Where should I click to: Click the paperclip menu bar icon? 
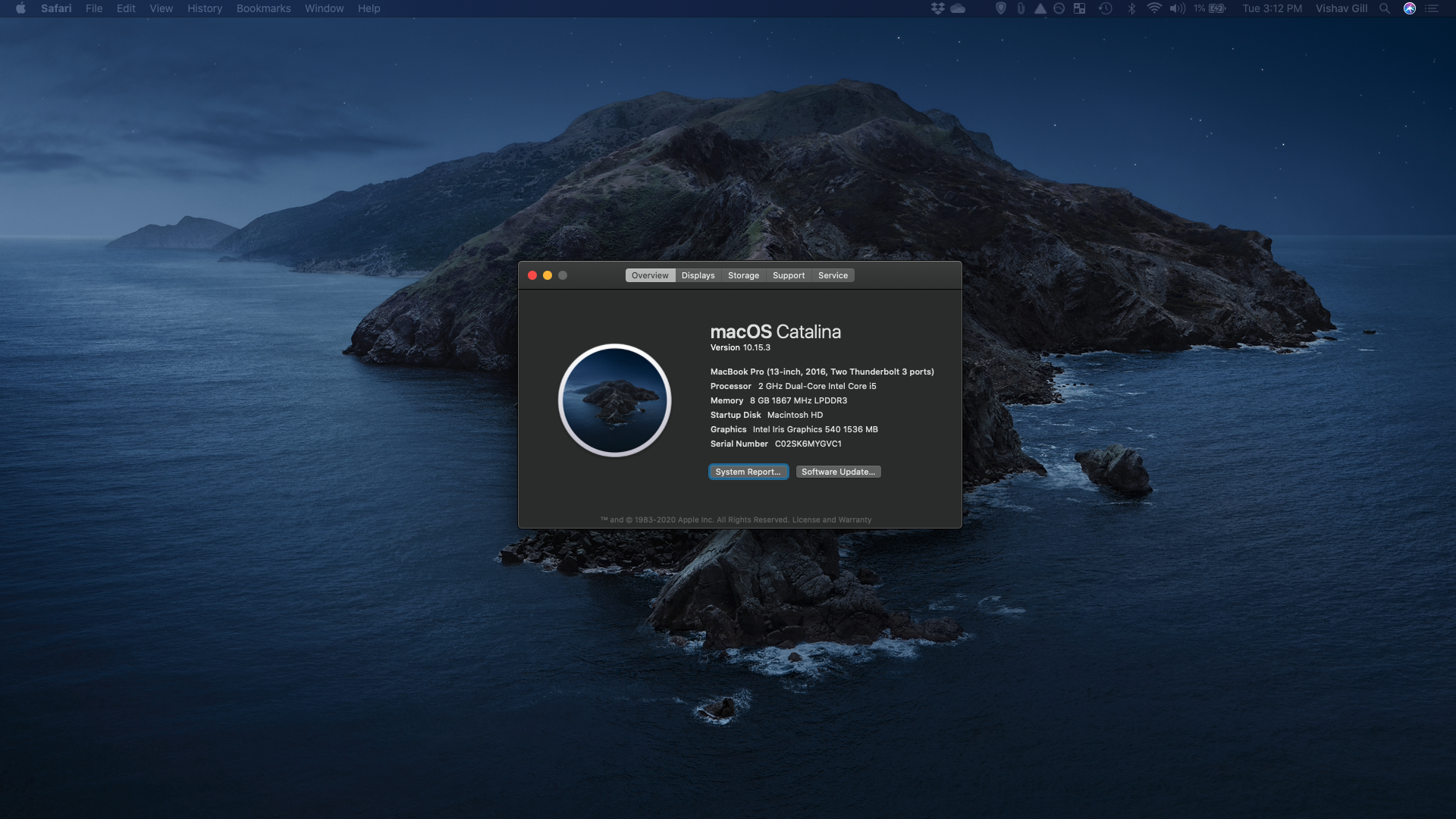(x=1021, y=8)
